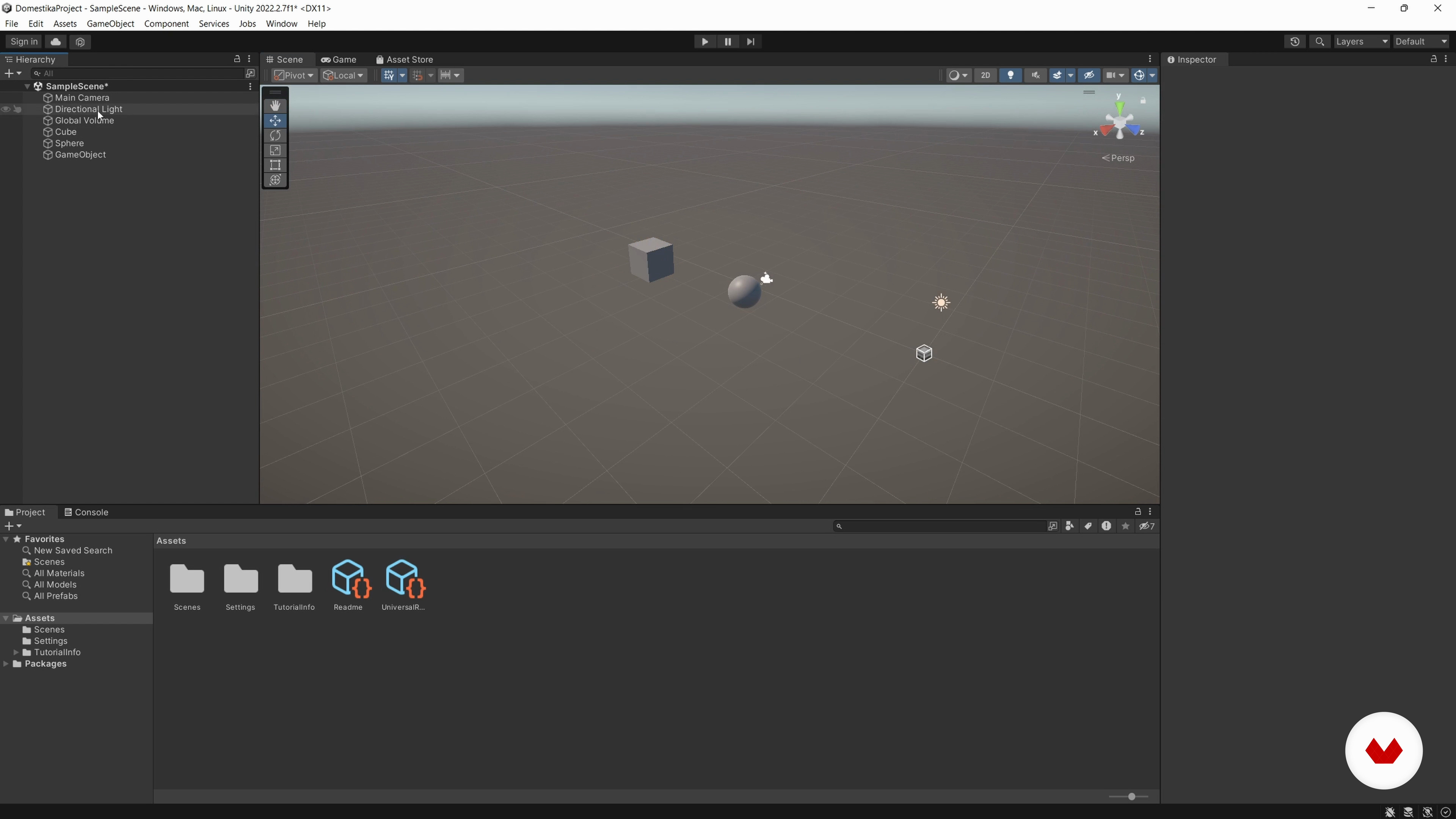Open the Window menu
Screen dimensions: 1456x819
(x=281, y=24)
